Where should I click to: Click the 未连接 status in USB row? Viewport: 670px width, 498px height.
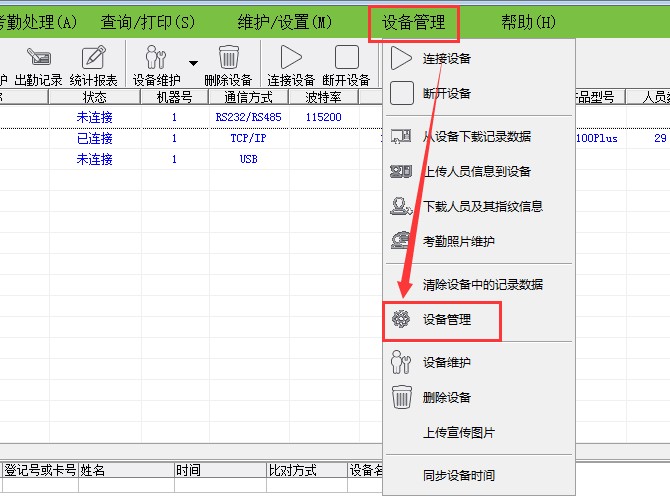[x=94, y=159]
